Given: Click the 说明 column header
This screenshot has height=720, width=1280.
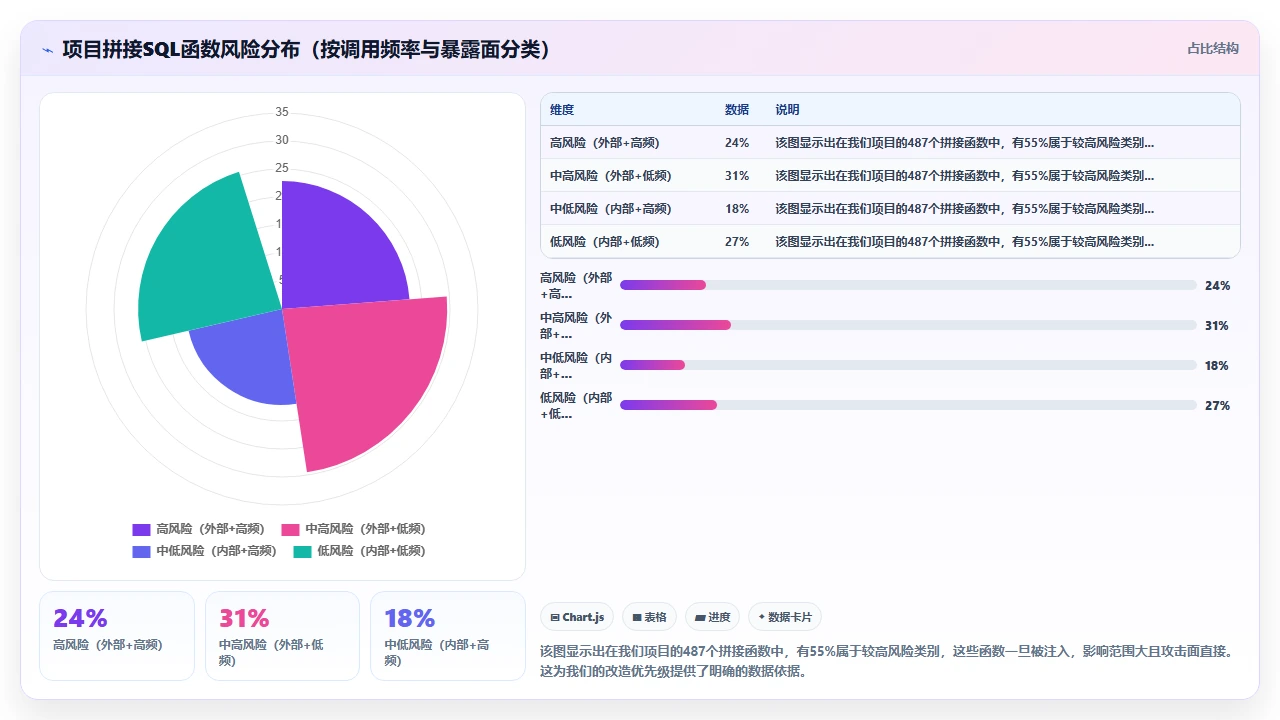Looking at the screenshot, I should (787, 110).
